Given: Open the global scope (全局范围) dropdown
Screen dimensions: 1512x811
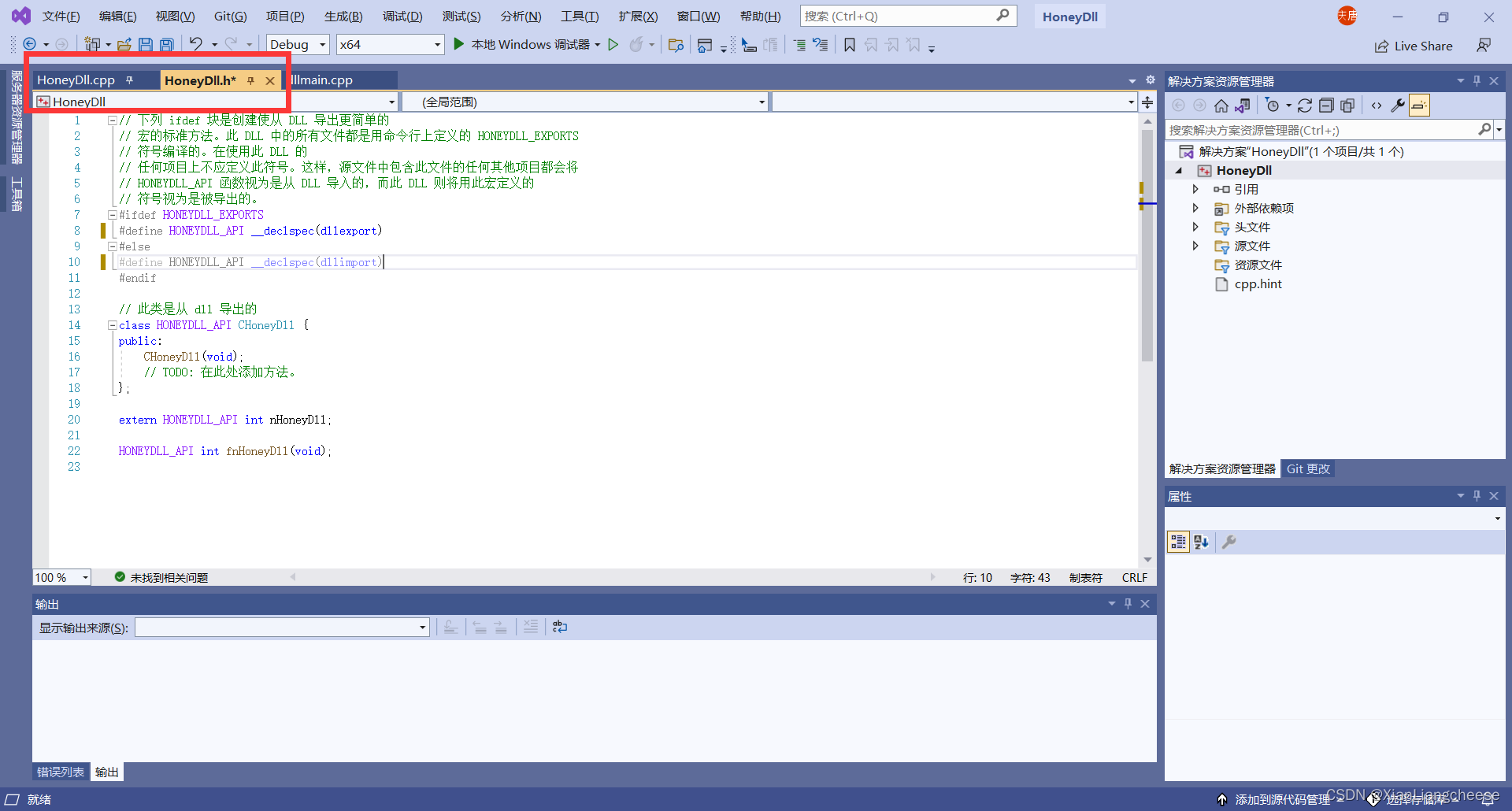Looking at the screenshot, I should [584, 102].
